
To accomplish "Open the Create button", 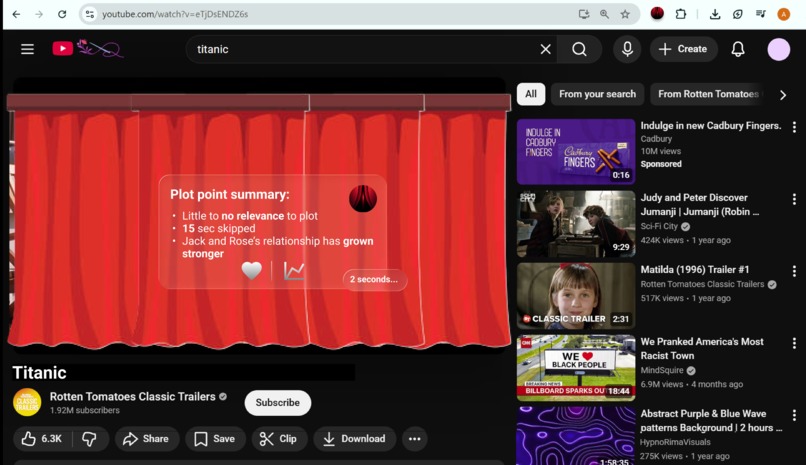I will (684, 49).
